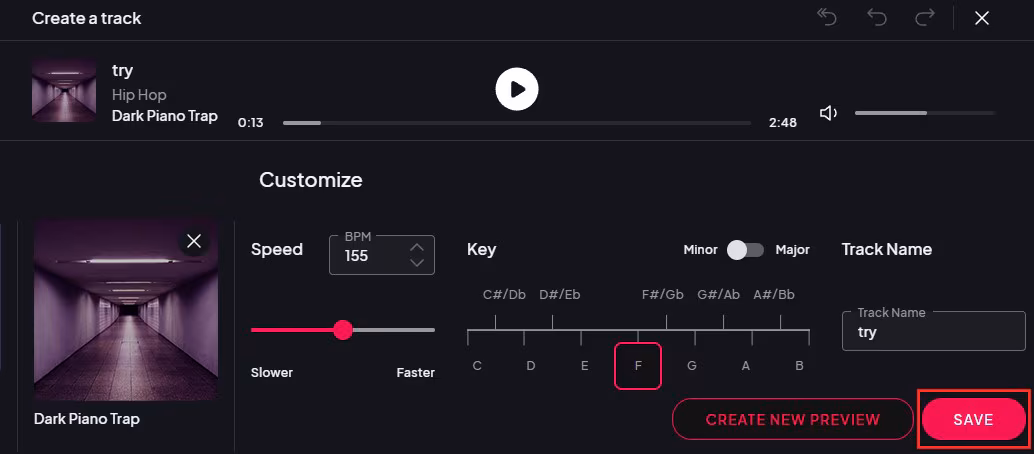
Task: Click the Track Name input field
Action: point(933,332)
